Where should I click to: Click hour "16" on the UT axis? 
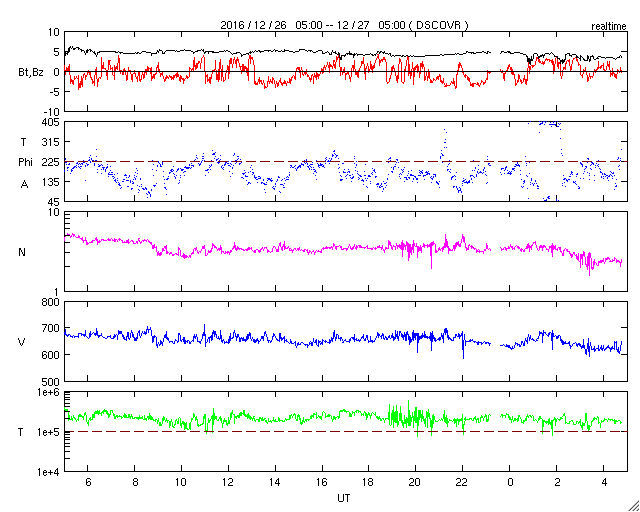[322, 483]
